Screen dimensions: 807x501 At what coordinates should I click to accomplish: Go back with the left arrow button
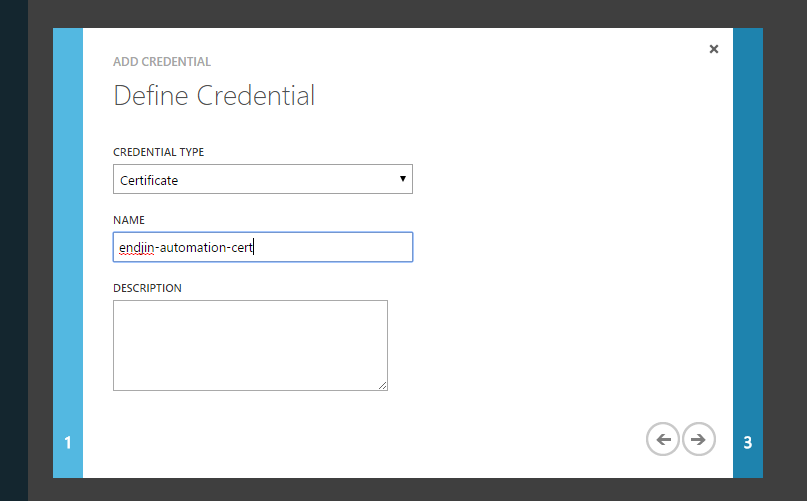coord(663,439)
